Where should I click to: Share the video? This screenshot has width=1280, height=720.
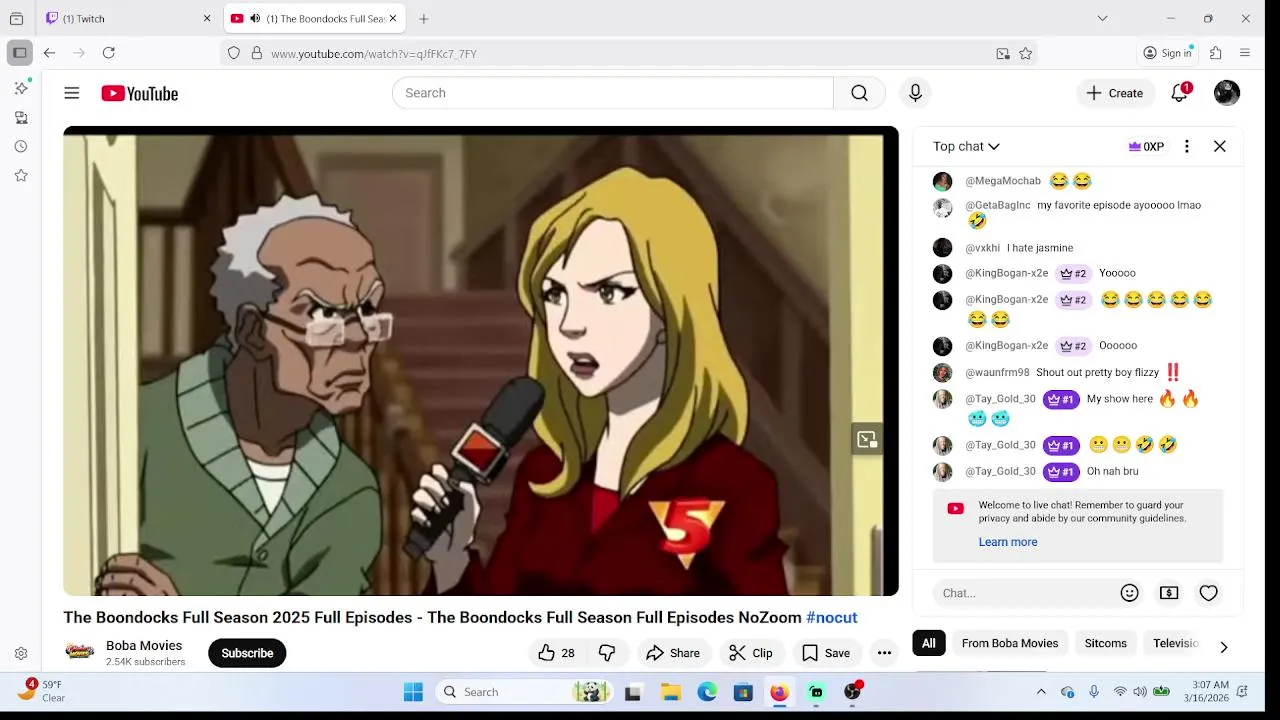click(x=673, y=653)
